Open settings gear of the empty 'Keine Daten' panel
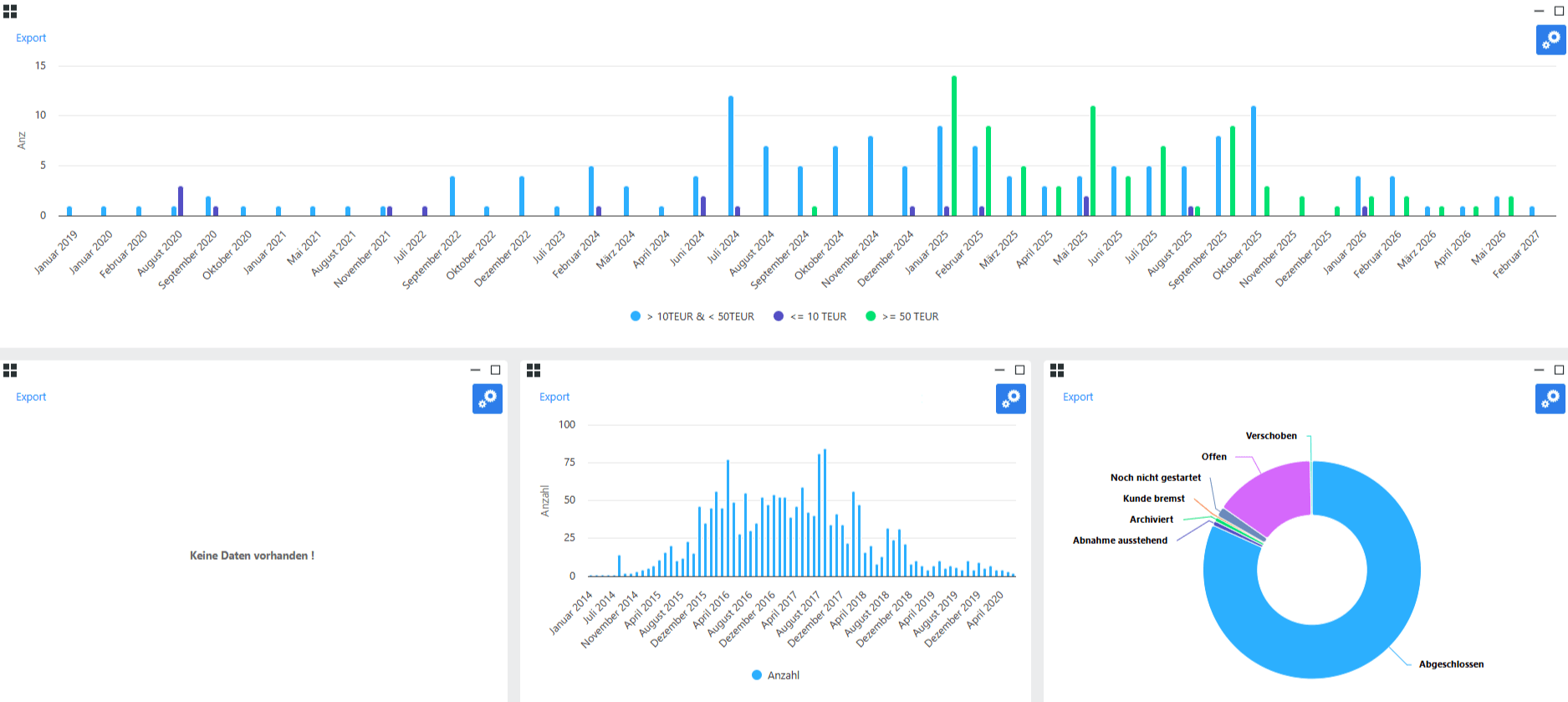Image resolution: width=1568 pixels, height=702 pixels. tap(487, 398)
